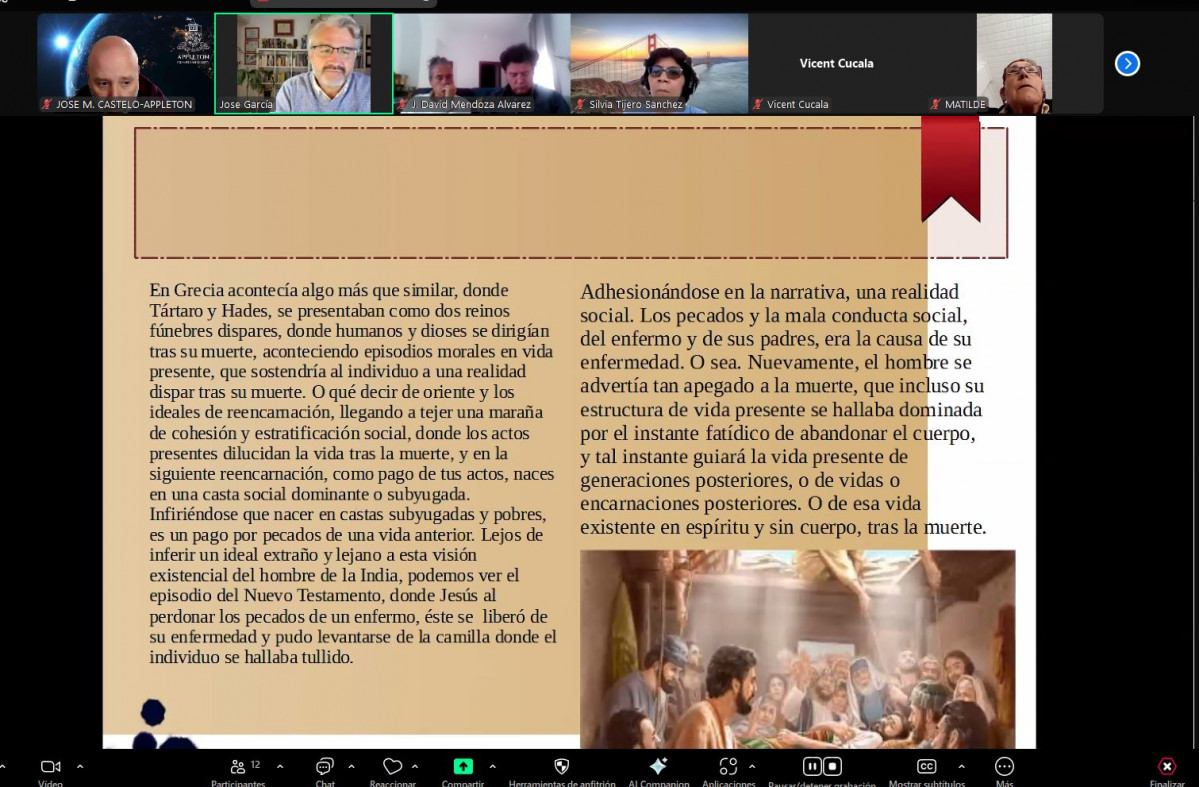Pause the meeting recording
The height and width of the screenshot is (787, 1199).
811,766
